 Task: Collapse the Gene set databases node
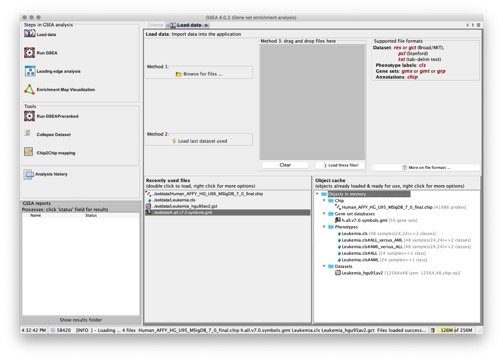click(x=324, y=213)
